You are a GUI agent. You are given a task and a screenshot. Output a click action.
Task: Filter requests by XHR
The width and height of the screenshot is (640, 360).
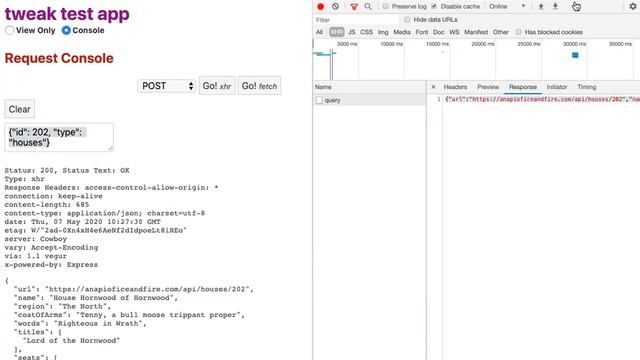click(336, 32)
